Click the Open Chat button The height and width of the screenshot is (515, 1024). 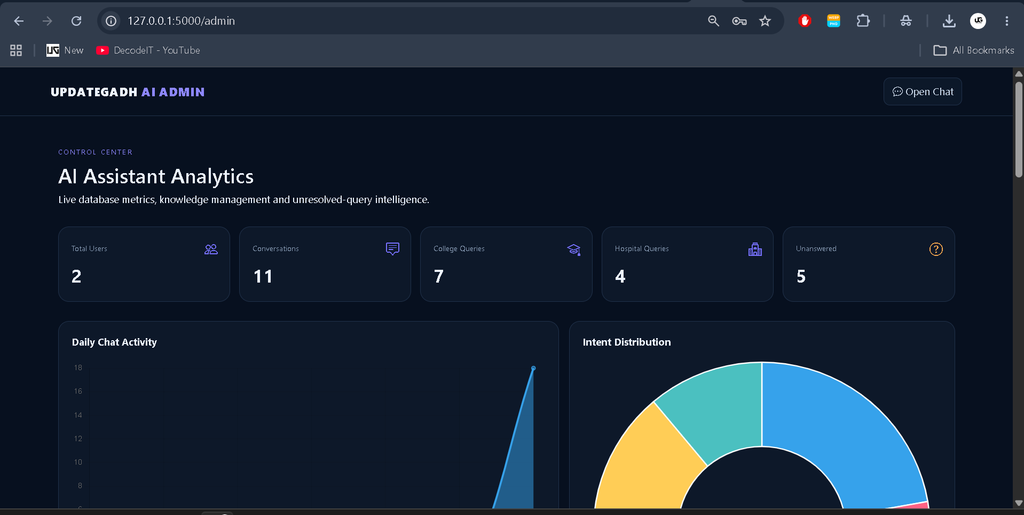click(922, 91)
